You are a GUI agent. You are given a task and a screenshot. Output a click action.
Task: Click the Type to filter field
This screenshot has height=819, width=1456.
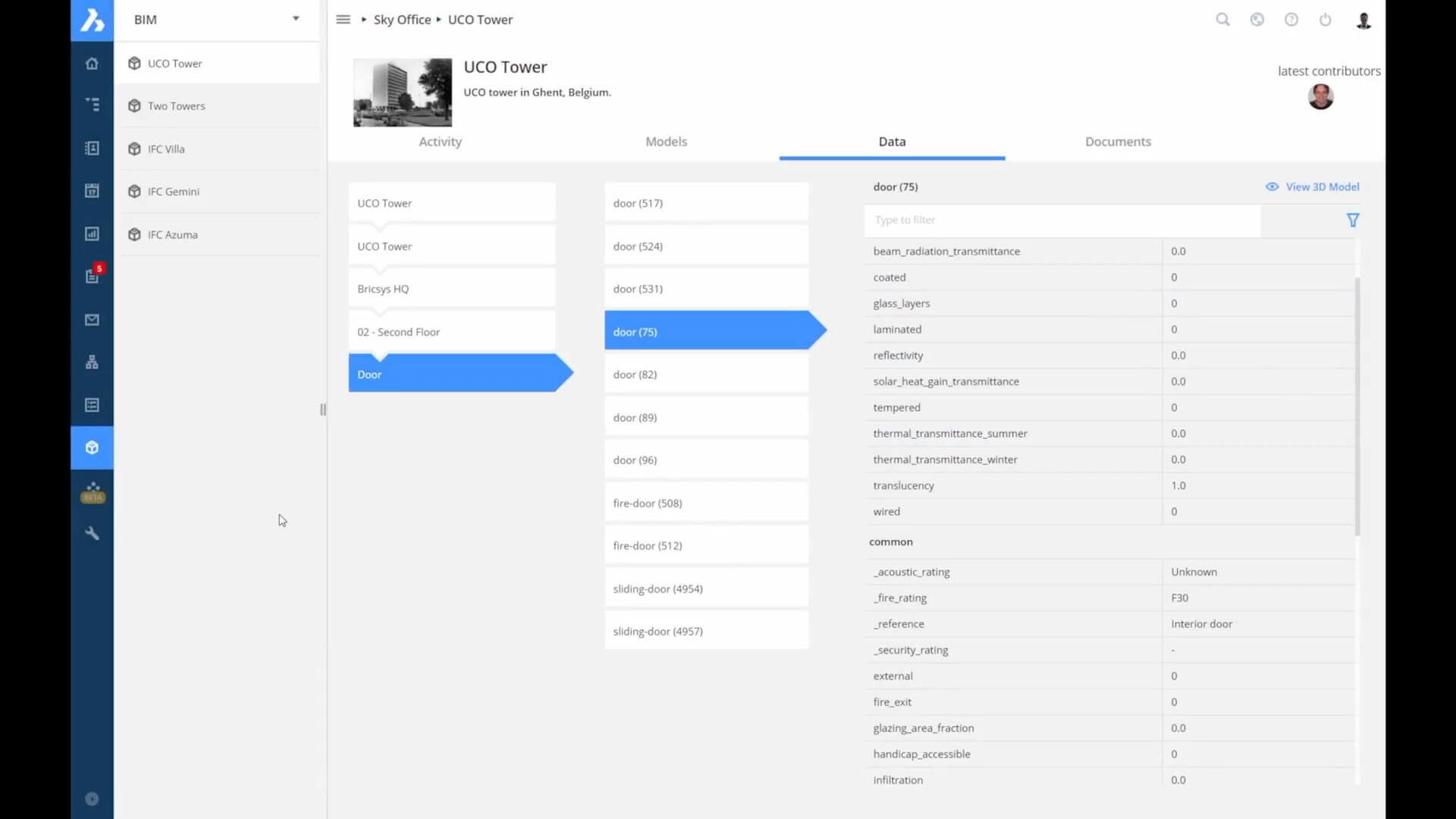click(1062, 220)
